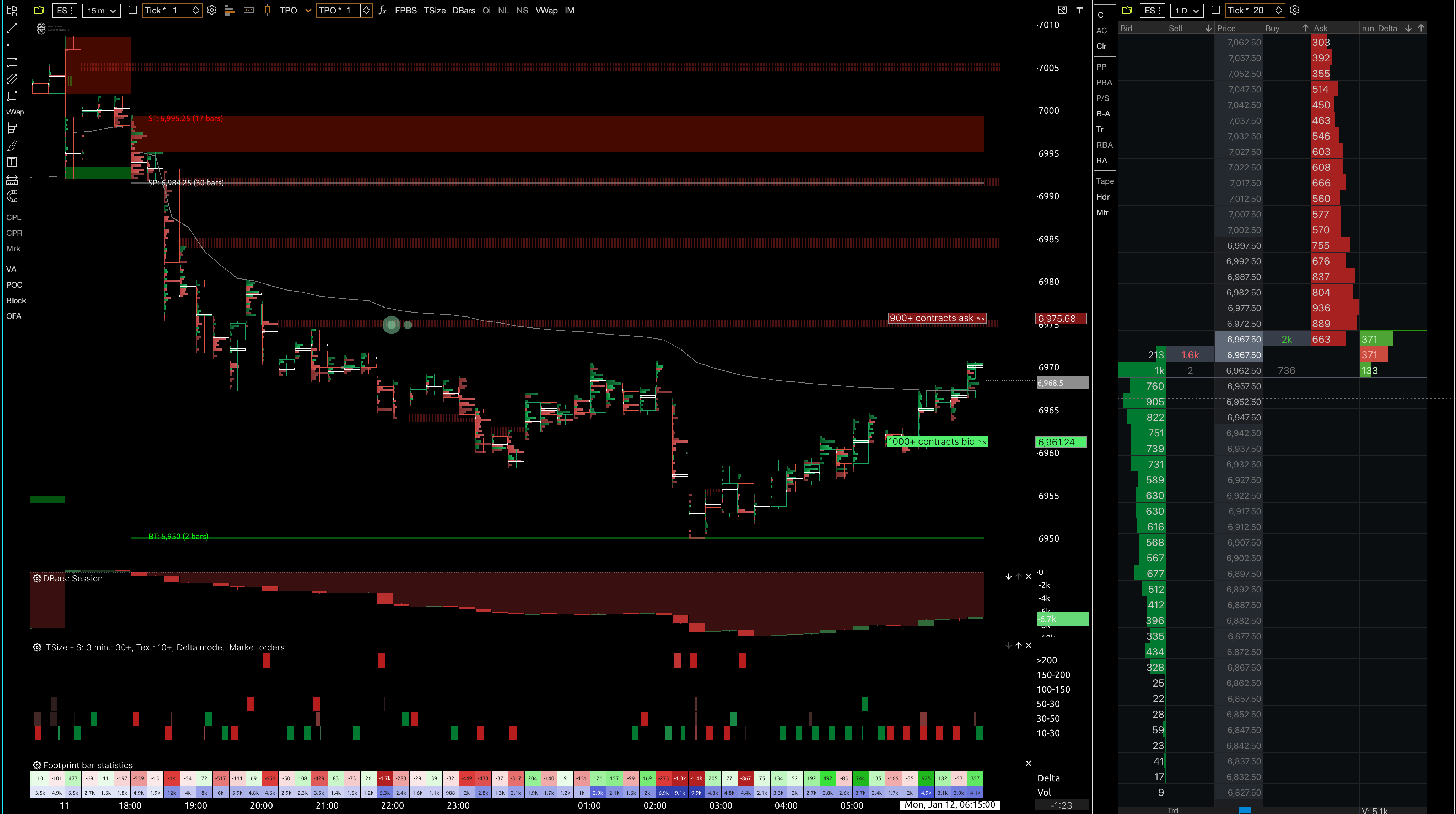
Task: Toggle checkbox beside DOM Tick 20 field
Action: pyautogui.click(x=1216, y=10)
